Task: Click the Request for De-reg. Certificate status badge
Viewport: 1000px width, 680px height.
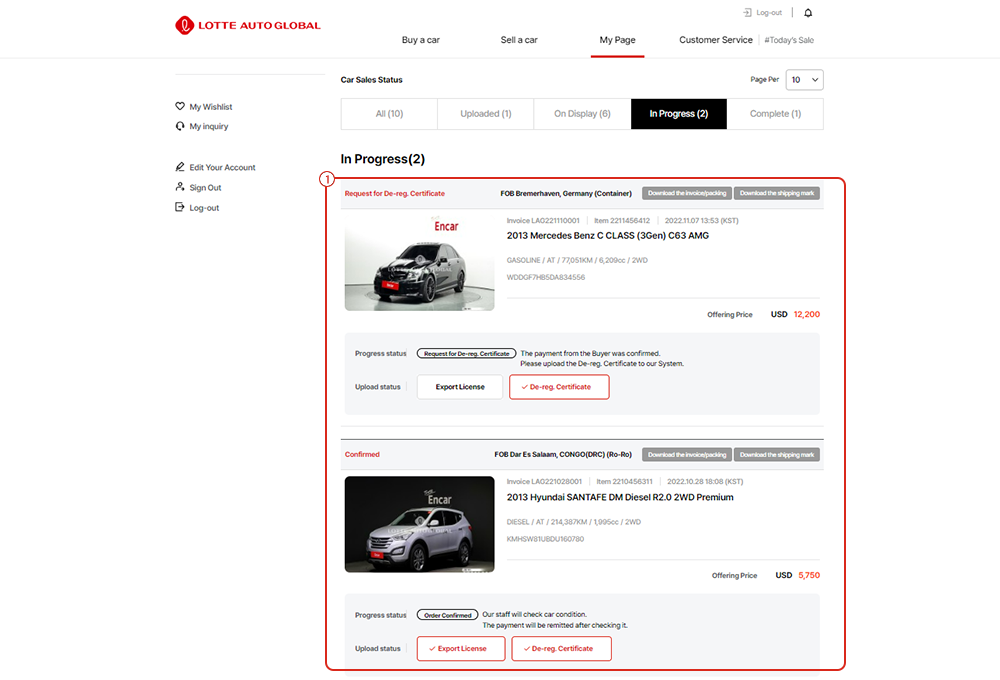Action: coord(466,353)
